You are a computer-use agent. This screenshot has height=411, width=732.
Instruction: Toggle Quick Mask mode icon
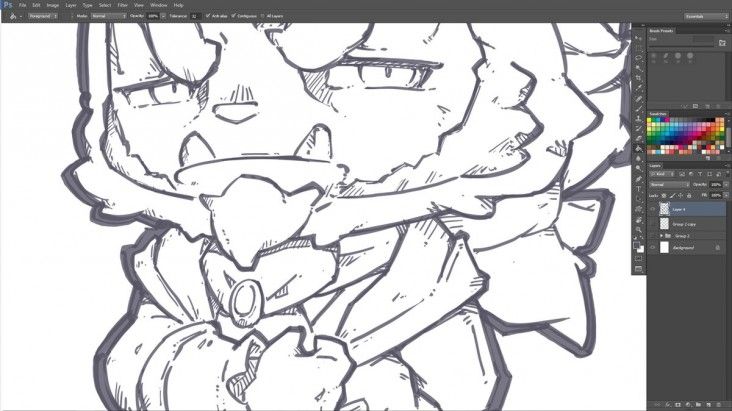638,258
